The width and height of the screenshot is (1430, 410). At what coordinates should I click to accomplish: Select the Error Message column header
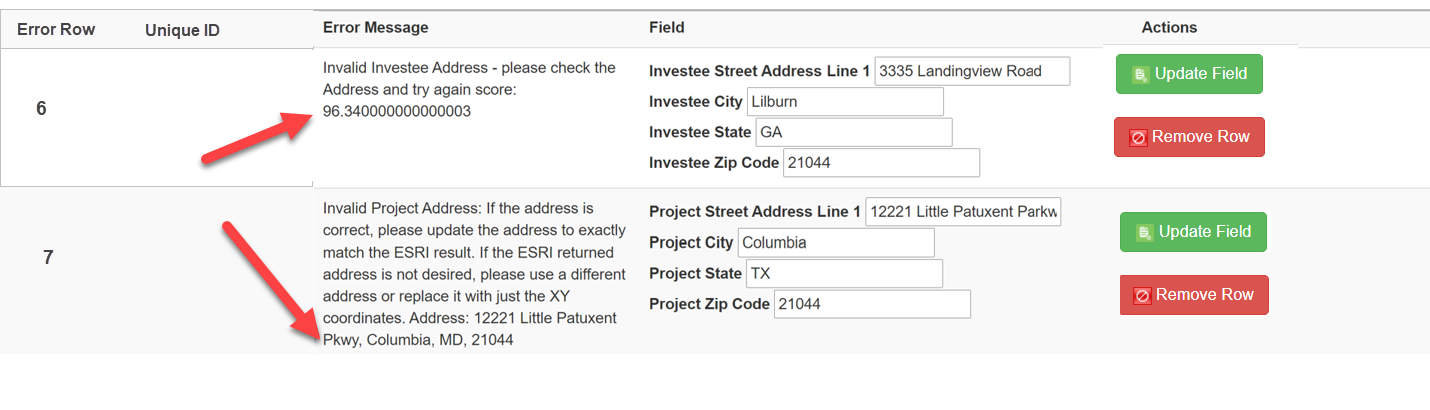[x=375, y=28]
